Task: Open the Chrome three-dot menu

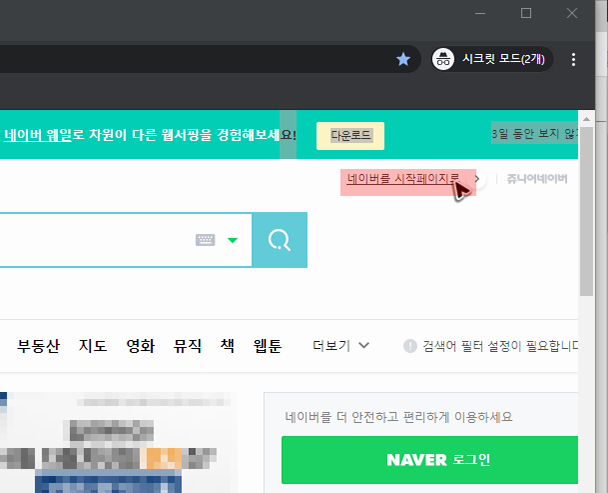Action: (x=573, y=59)
